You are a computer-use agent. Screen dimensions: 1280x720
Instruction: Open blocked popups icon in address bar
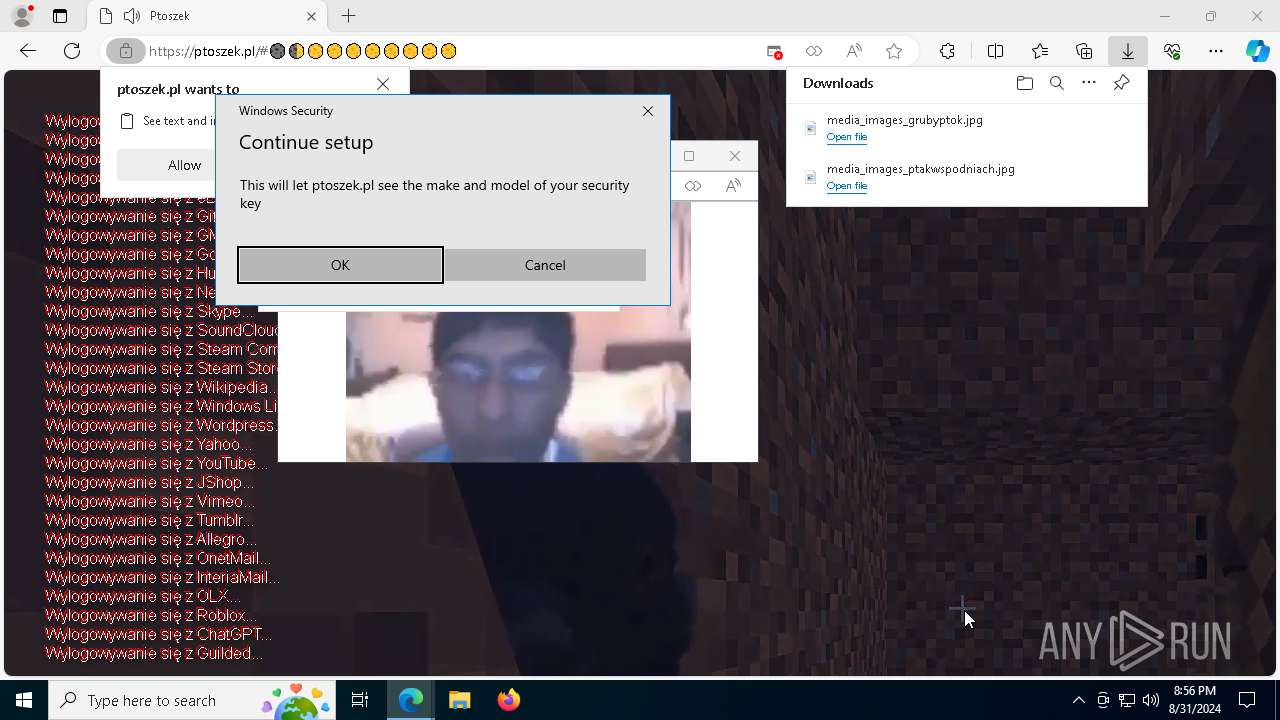coord(774,51)
